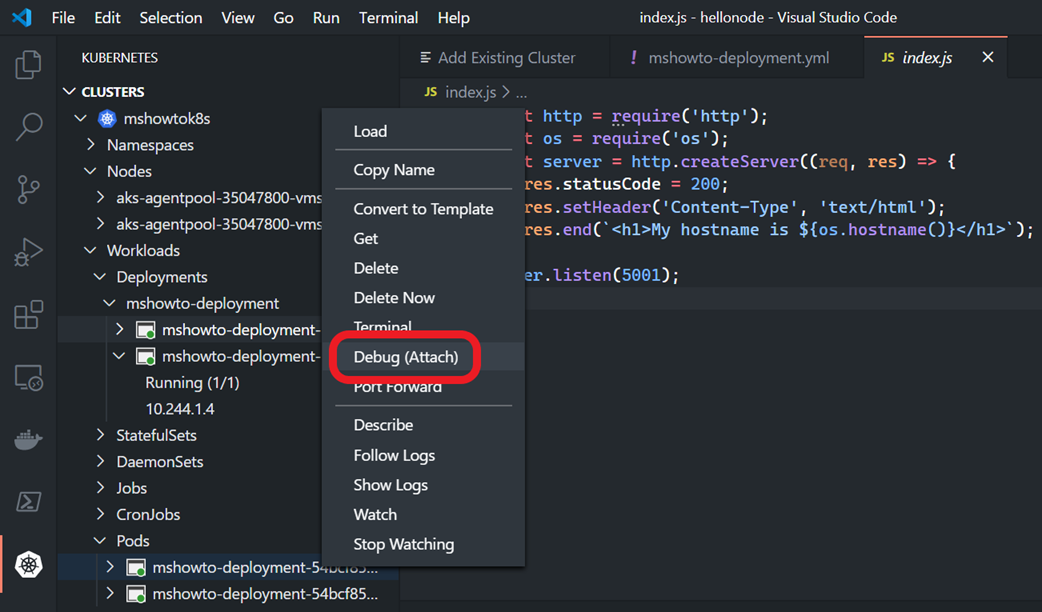Open the Edit menu

point(107,17)
